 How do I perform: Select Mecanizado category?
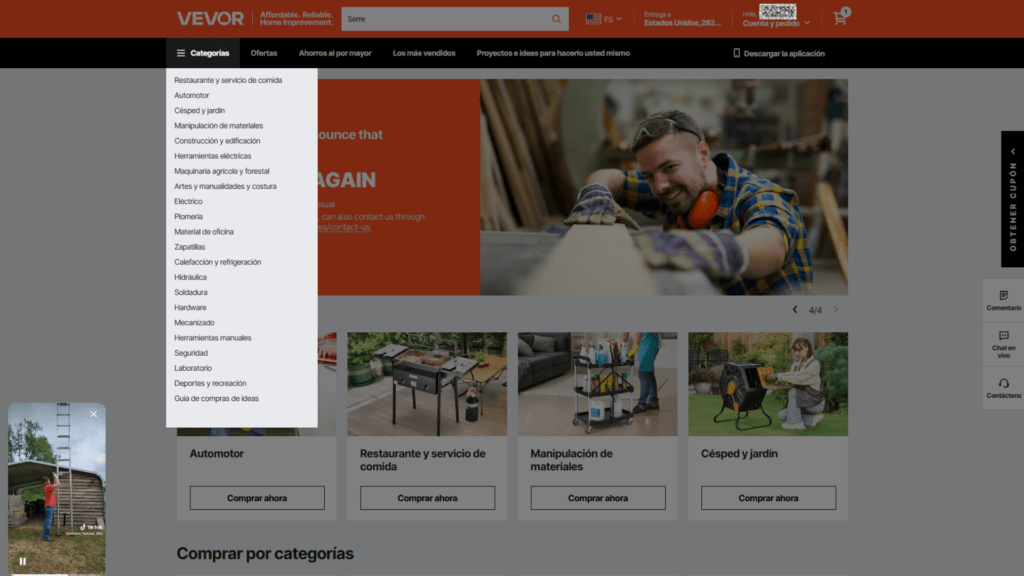[194, 323]
